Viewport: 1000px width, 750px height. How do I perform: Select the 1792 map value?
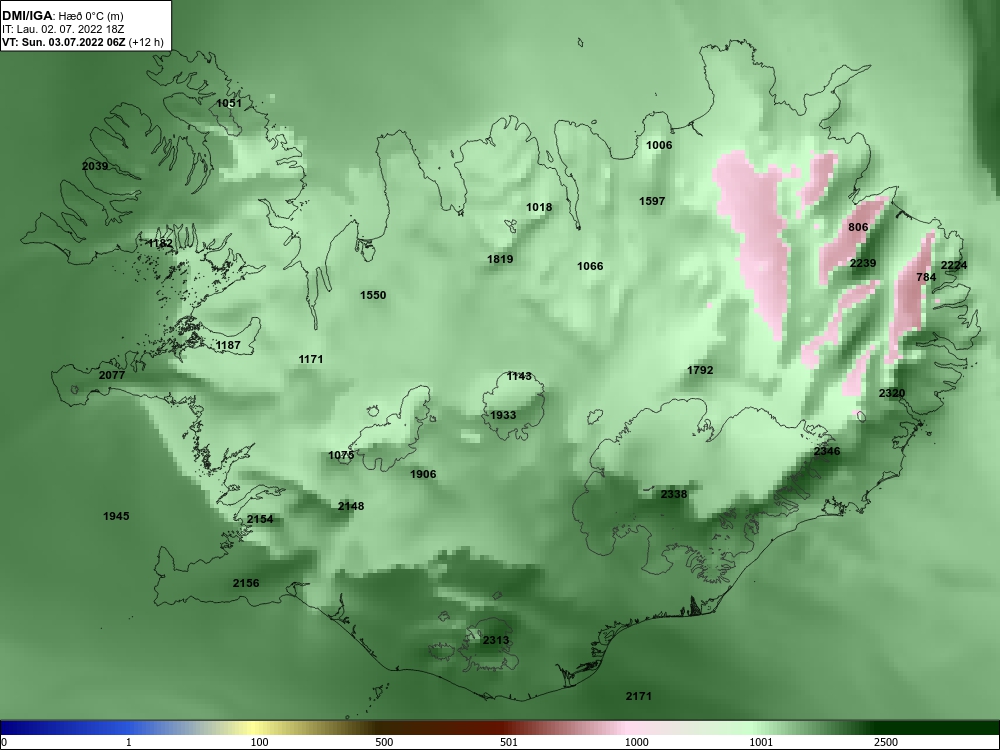click(700, 371)
